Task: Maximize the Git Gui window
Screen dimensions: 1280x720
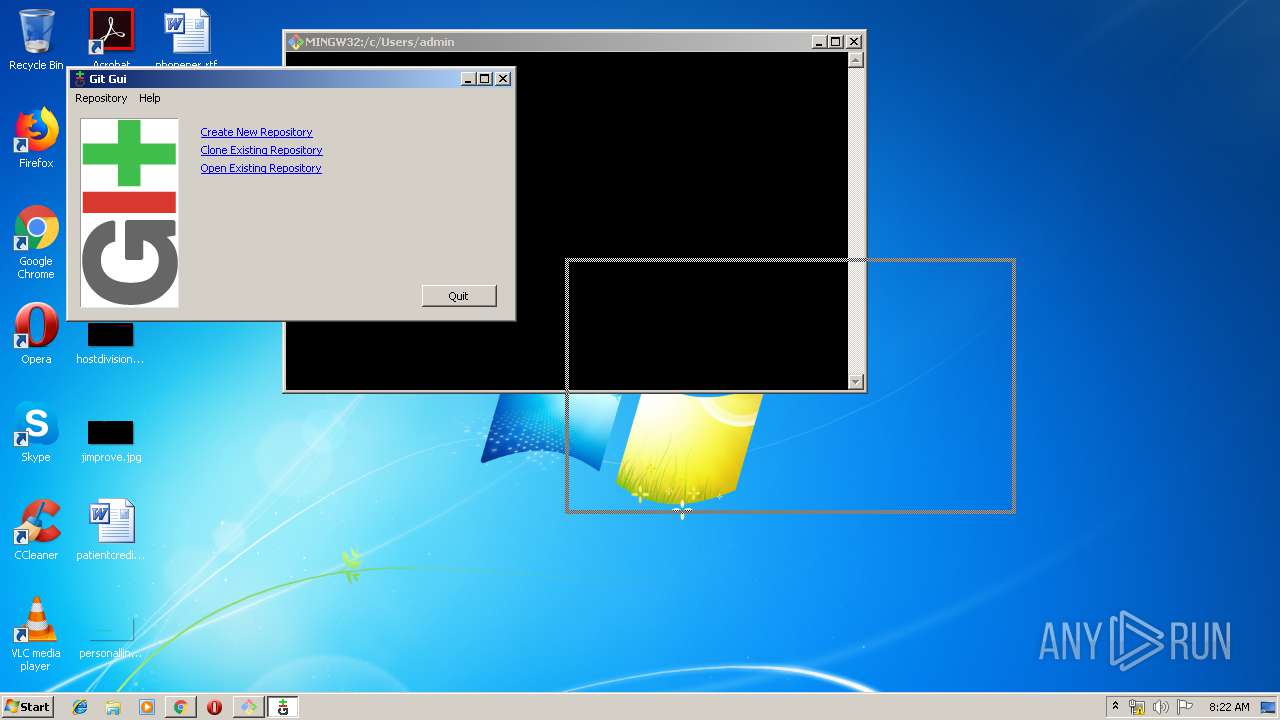Action: (x=485, y=79)
